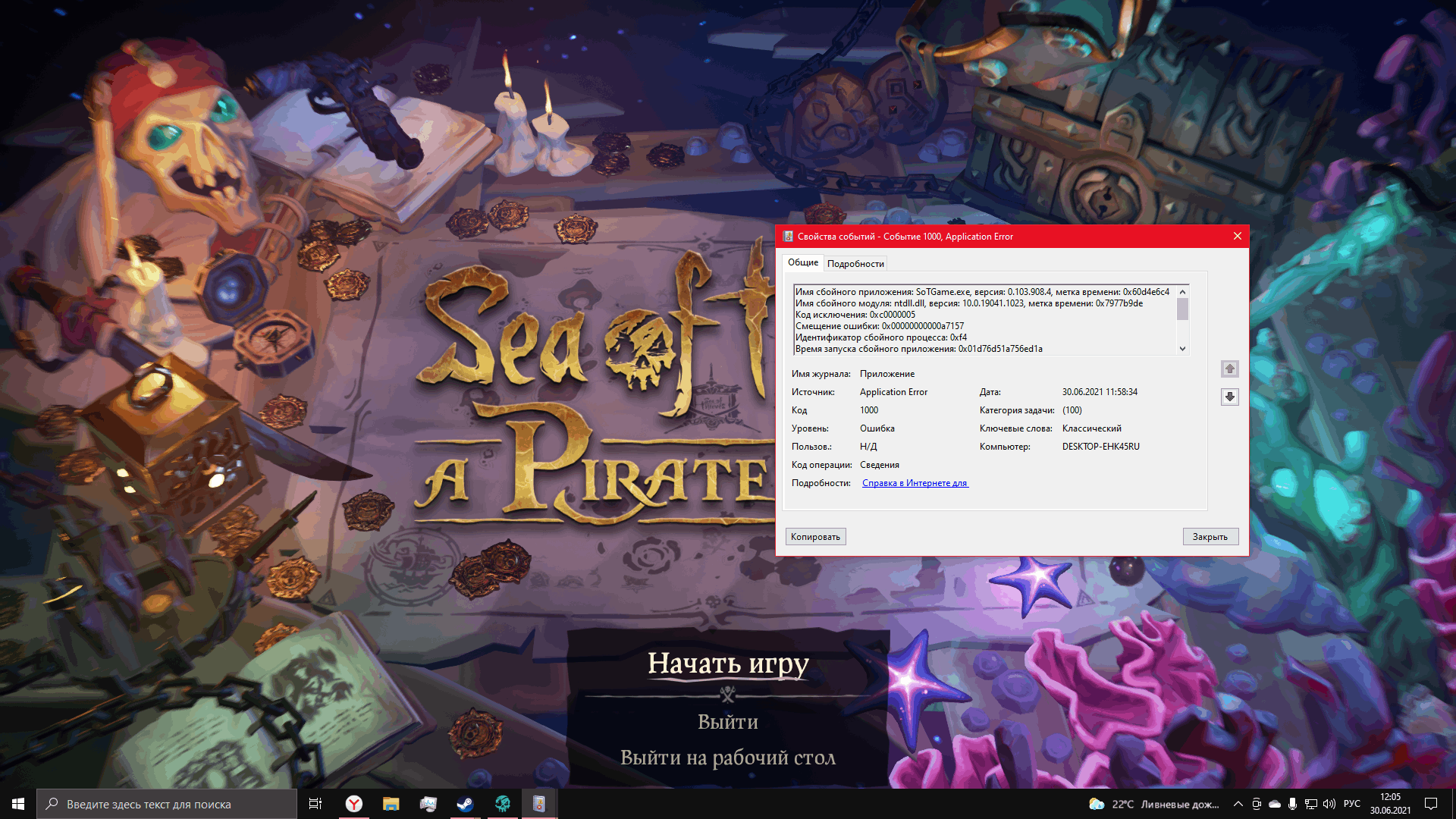
Task: Click the SoTGame.exe faulting application line
Action: coord(982,292)
